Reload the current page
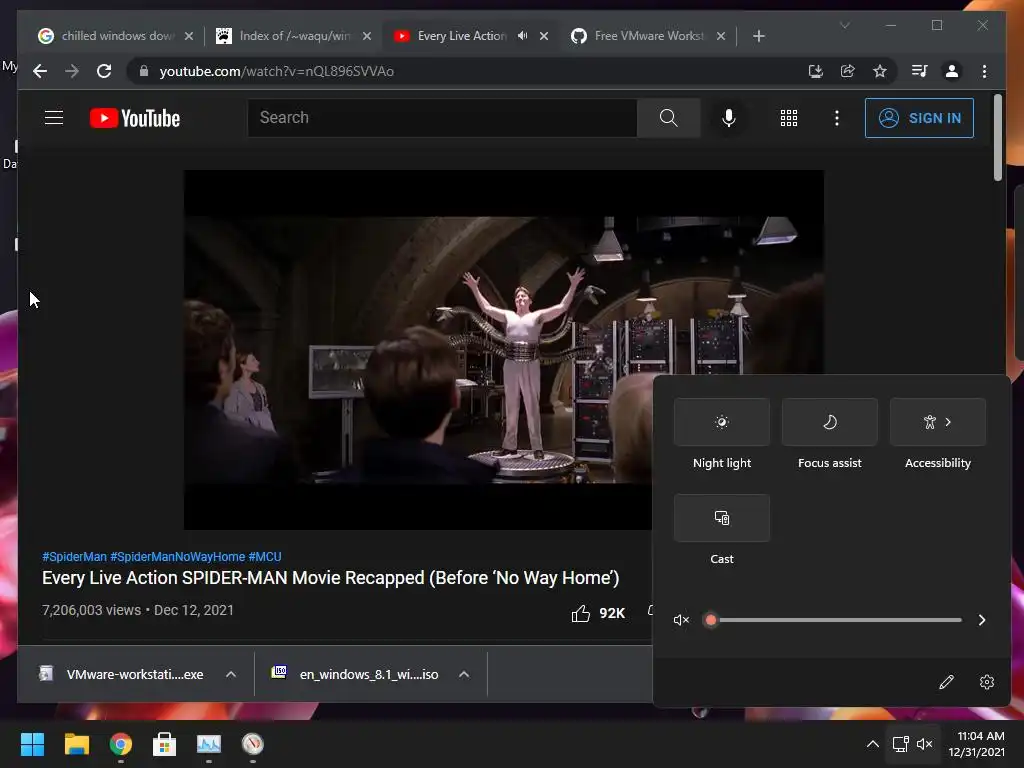Image resolution: width=1024 pixels, height=768 pixels. point(104,71)
